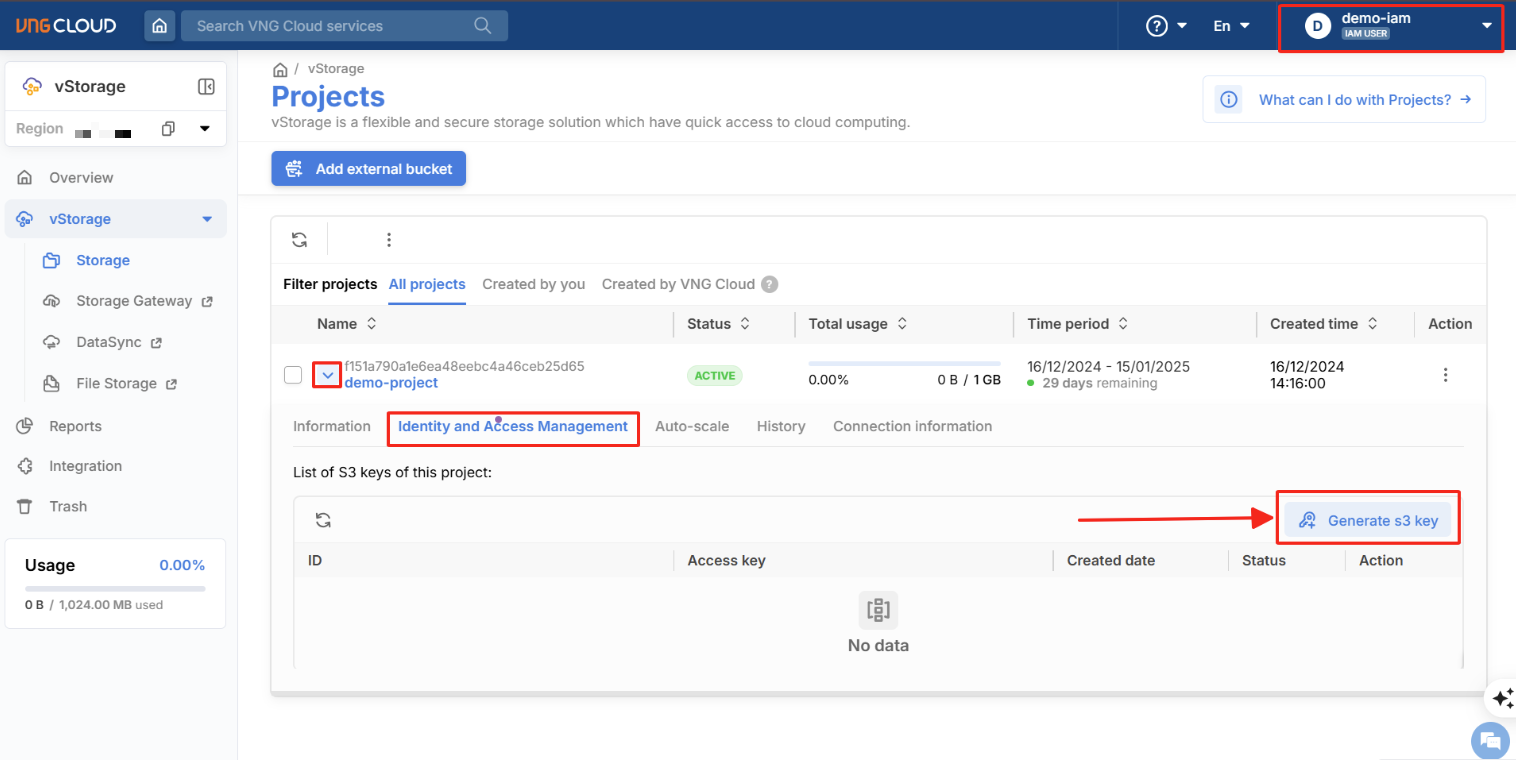Click the demo-project total usage bar
Viewport: 1516px width, 760px height.
pos(904,363)
